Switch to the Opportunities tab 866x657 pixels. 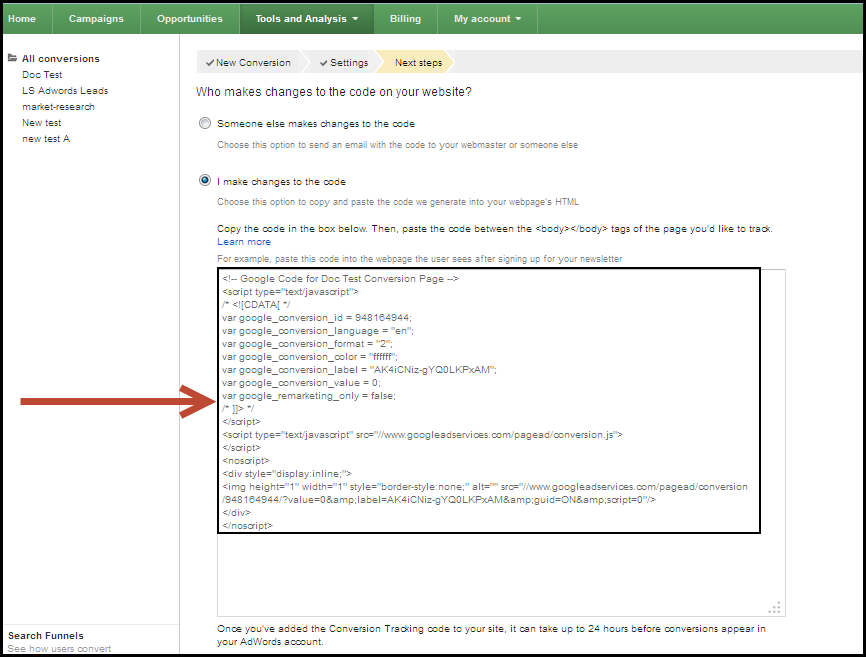click(x=190, y=19)
